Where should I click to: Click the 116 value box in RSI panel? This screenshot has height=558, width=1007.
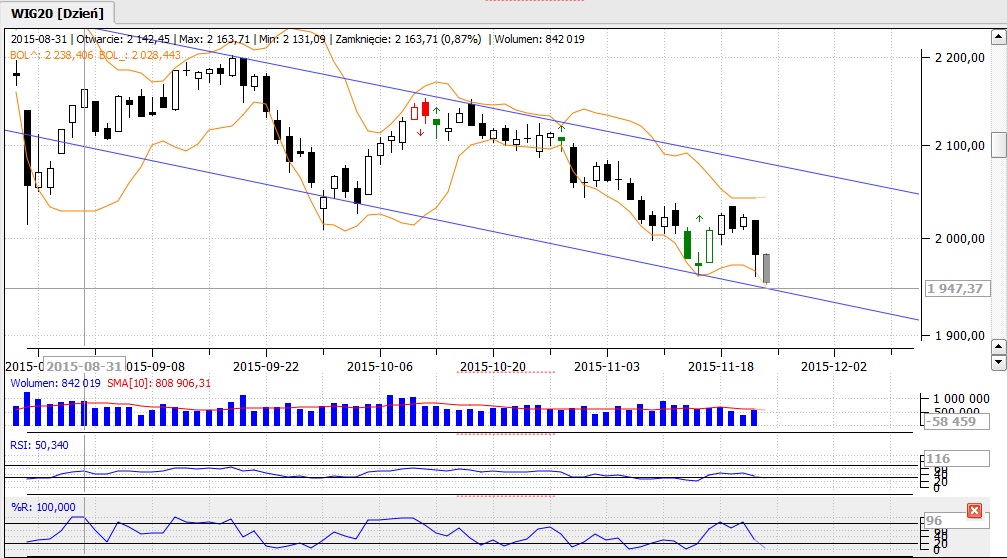tap(938, 459)
